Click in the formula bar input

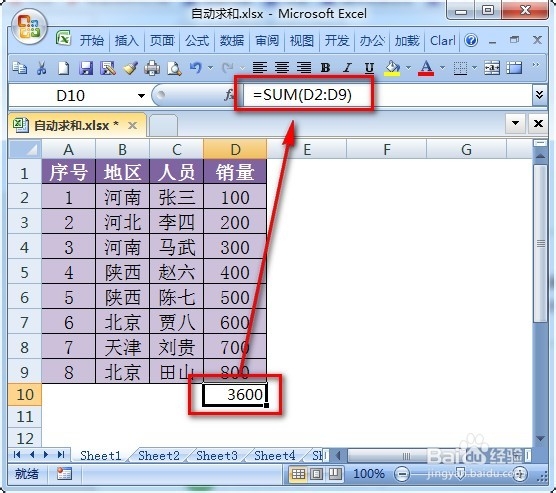pos(387,95)
